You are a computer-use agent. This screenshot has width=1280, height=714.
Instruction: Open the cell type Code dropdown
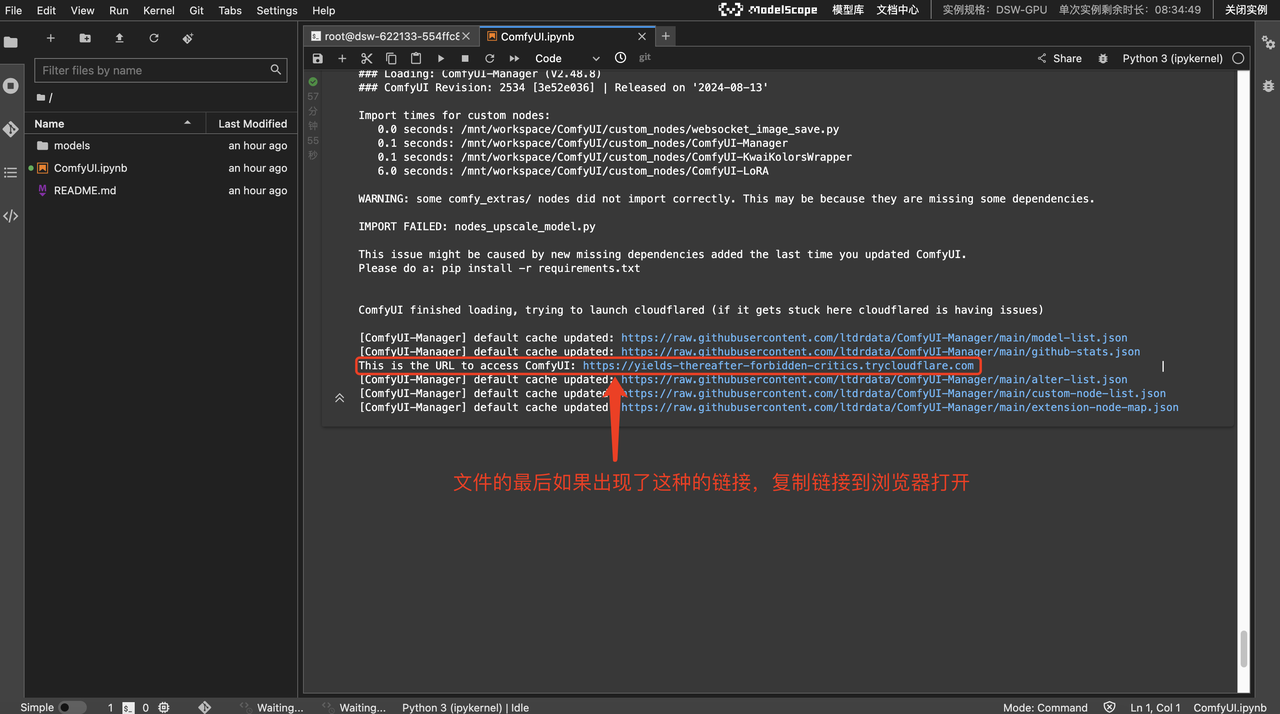567,58
